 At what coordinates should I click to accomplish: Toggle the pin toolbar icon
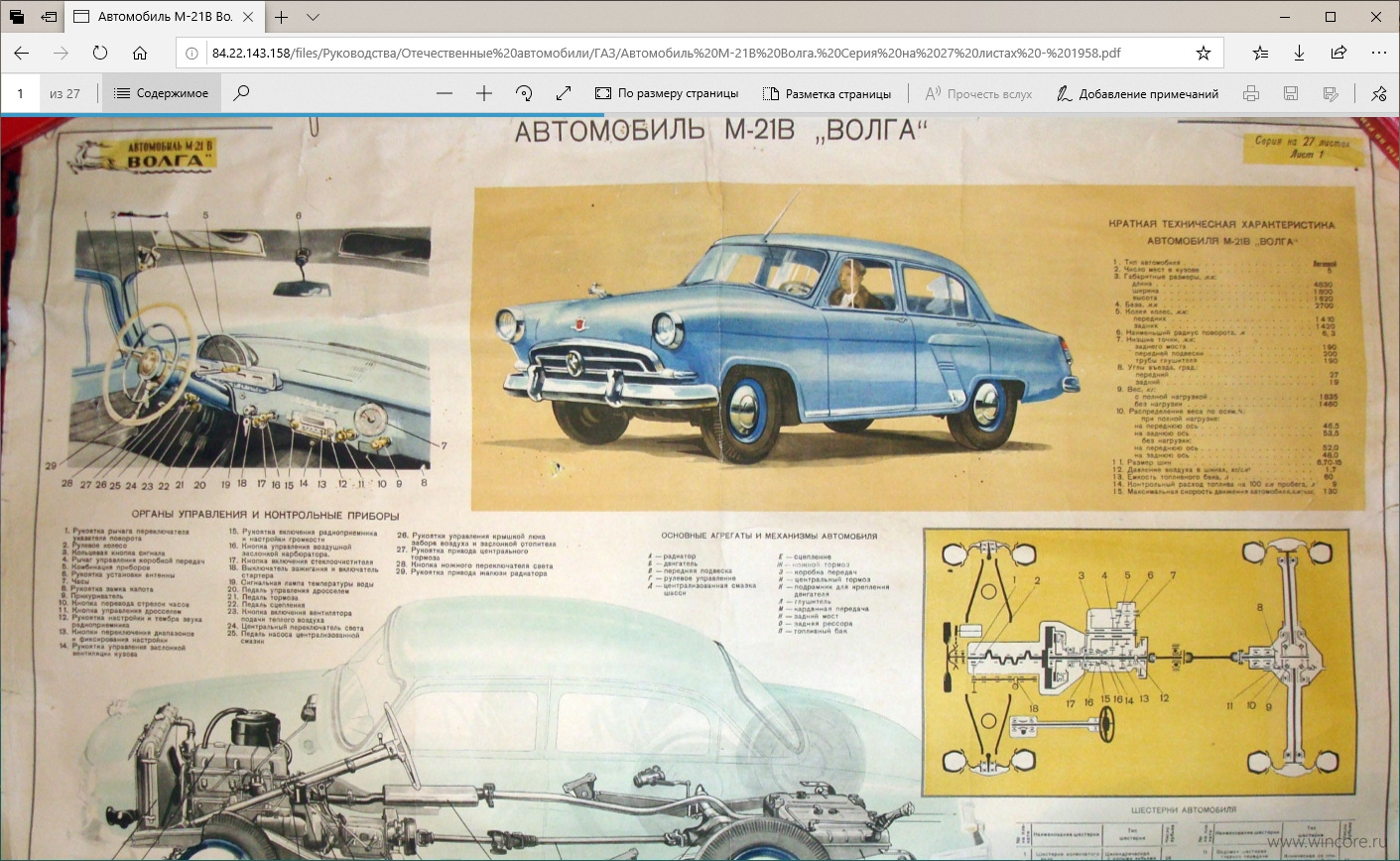[x=1378, y=93]
